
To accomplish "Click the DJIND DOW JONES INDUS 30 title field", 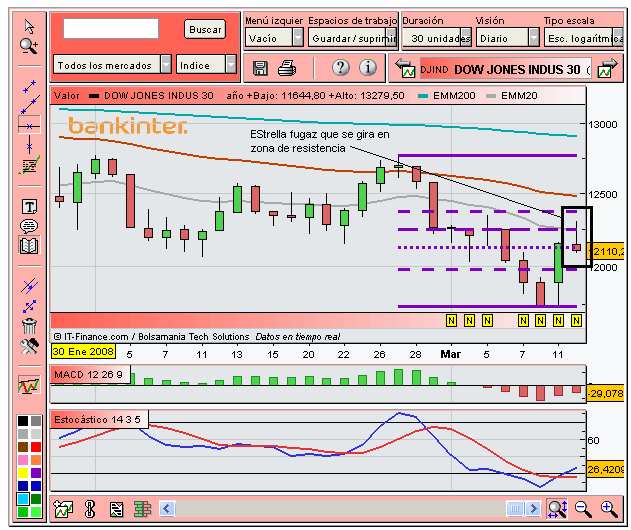I will pos(505,69).
